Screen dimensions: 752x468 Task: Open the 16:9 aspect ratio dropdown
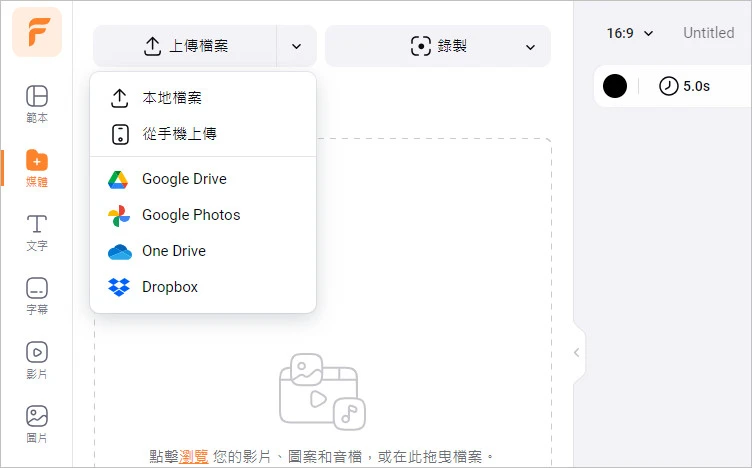pos(630,33)
